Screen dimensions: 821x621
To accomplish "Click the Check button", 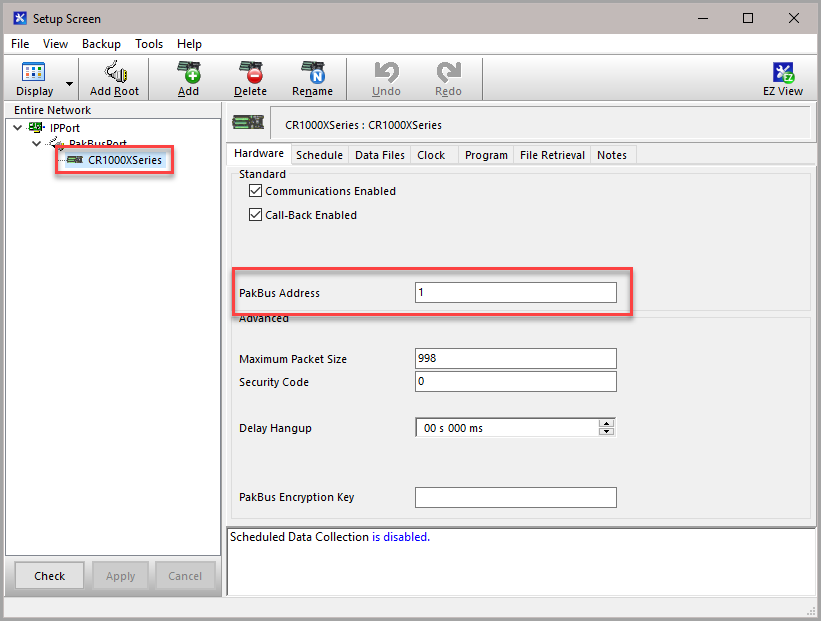I will pyautogui.click(x=49, y=576).
